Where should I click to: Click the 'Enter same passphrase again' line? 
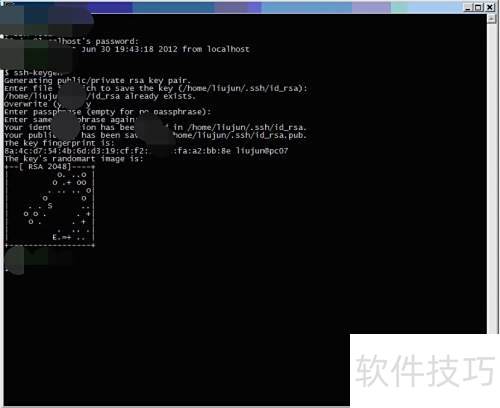(69, 120)
